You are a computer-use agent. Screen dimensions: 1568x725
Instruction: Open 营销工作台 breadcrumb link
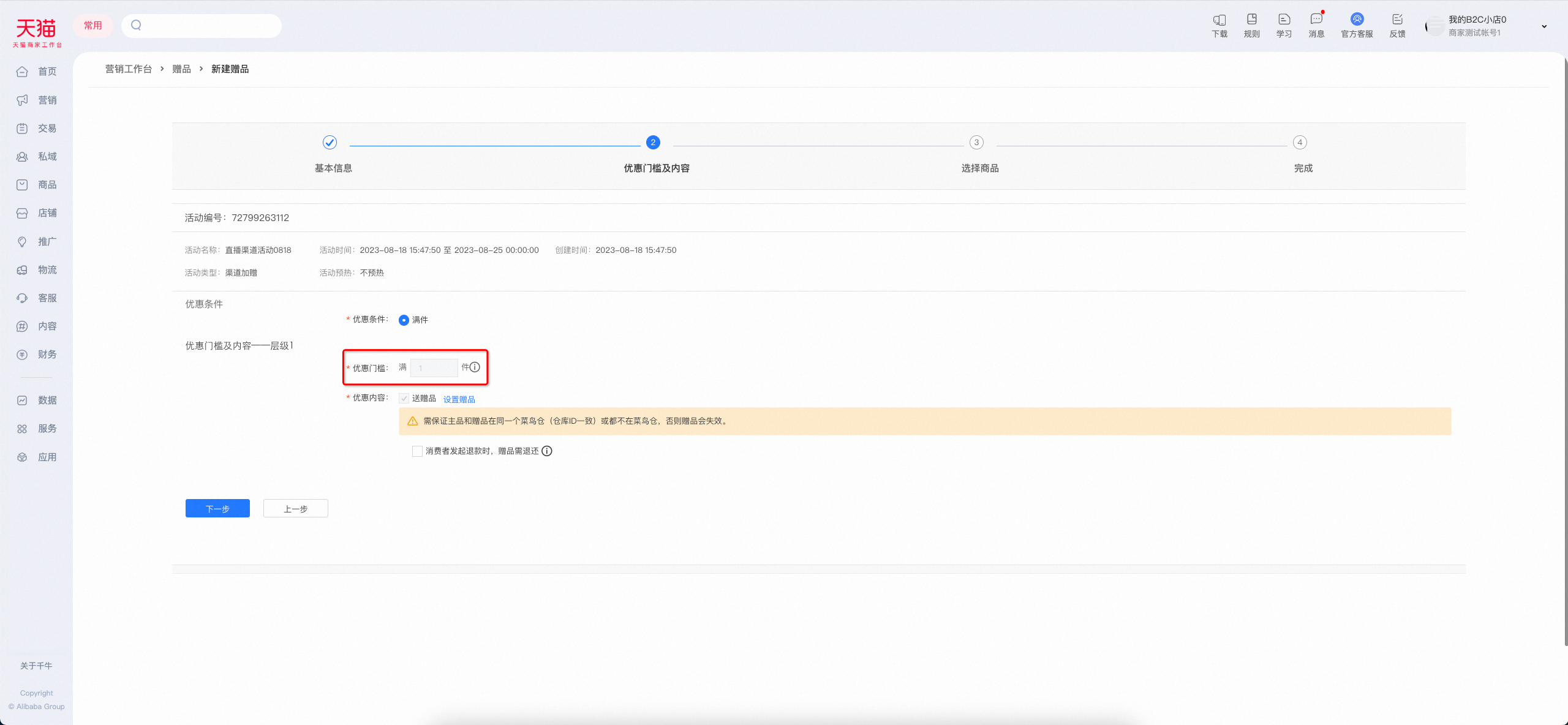coord(129,69)
